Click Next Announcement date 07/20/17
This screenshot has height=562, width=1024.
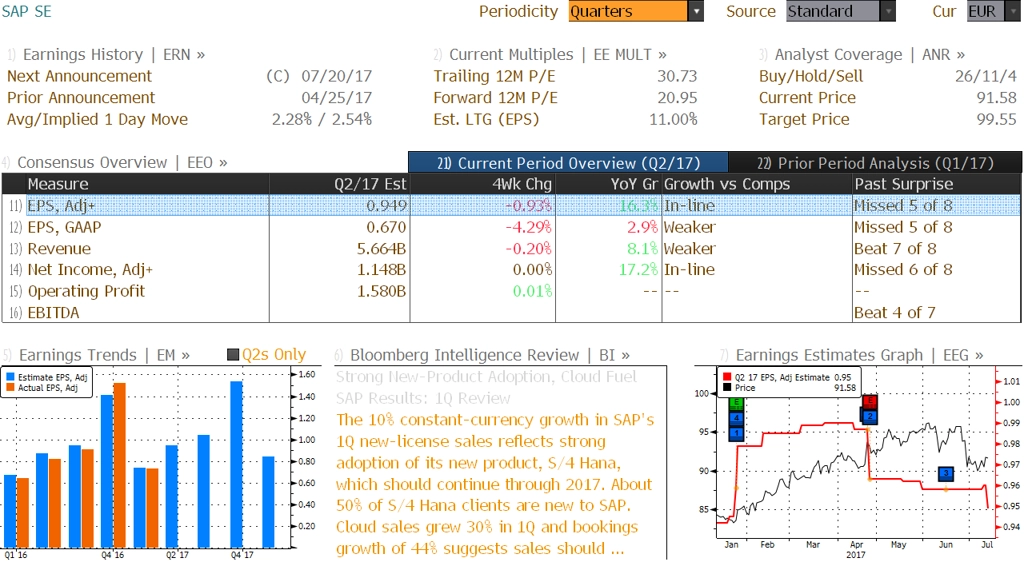(x=336, y=76)
